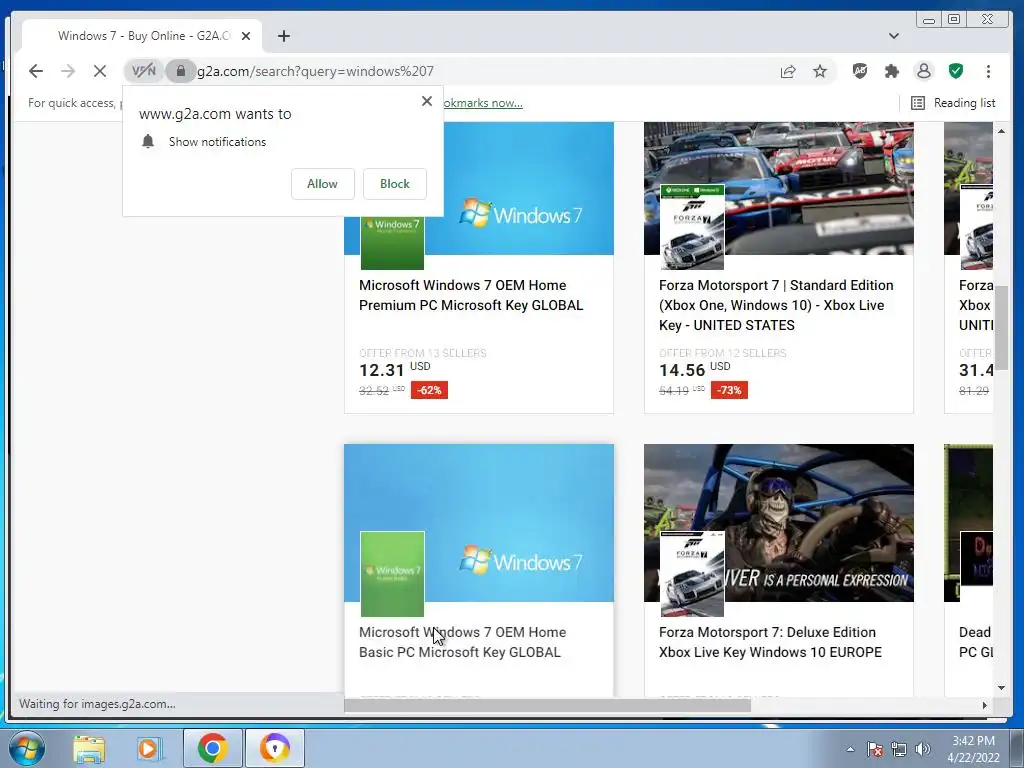Bookmark this page with the star icon
The width and height of the screenshot is (1024, 768).
click(820, 71)
